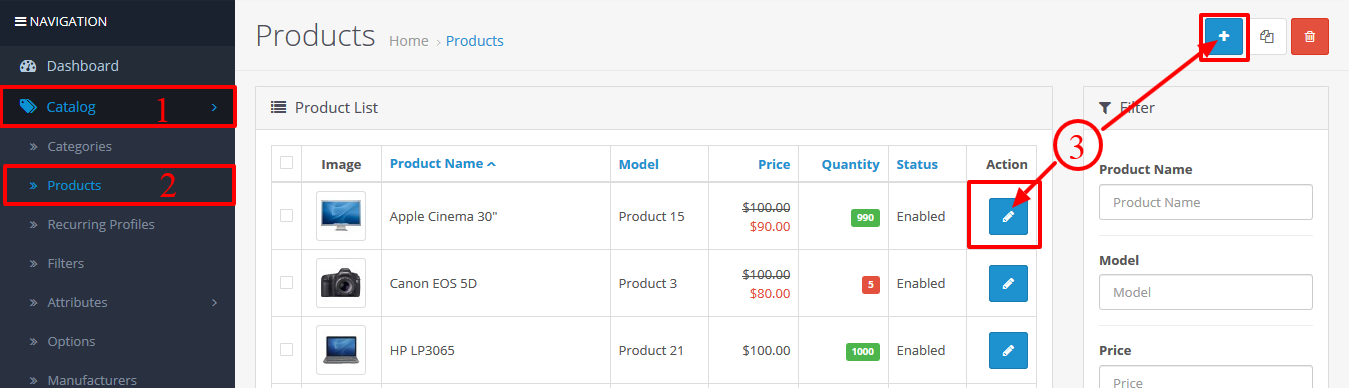Click the HP LP3065 laptop thumbnail

341,350
